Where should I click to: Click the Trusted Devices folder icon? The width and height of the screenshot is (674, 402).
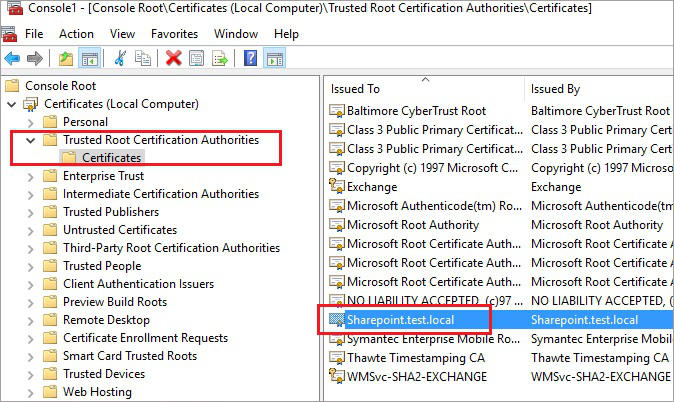[x=50, y=374]
